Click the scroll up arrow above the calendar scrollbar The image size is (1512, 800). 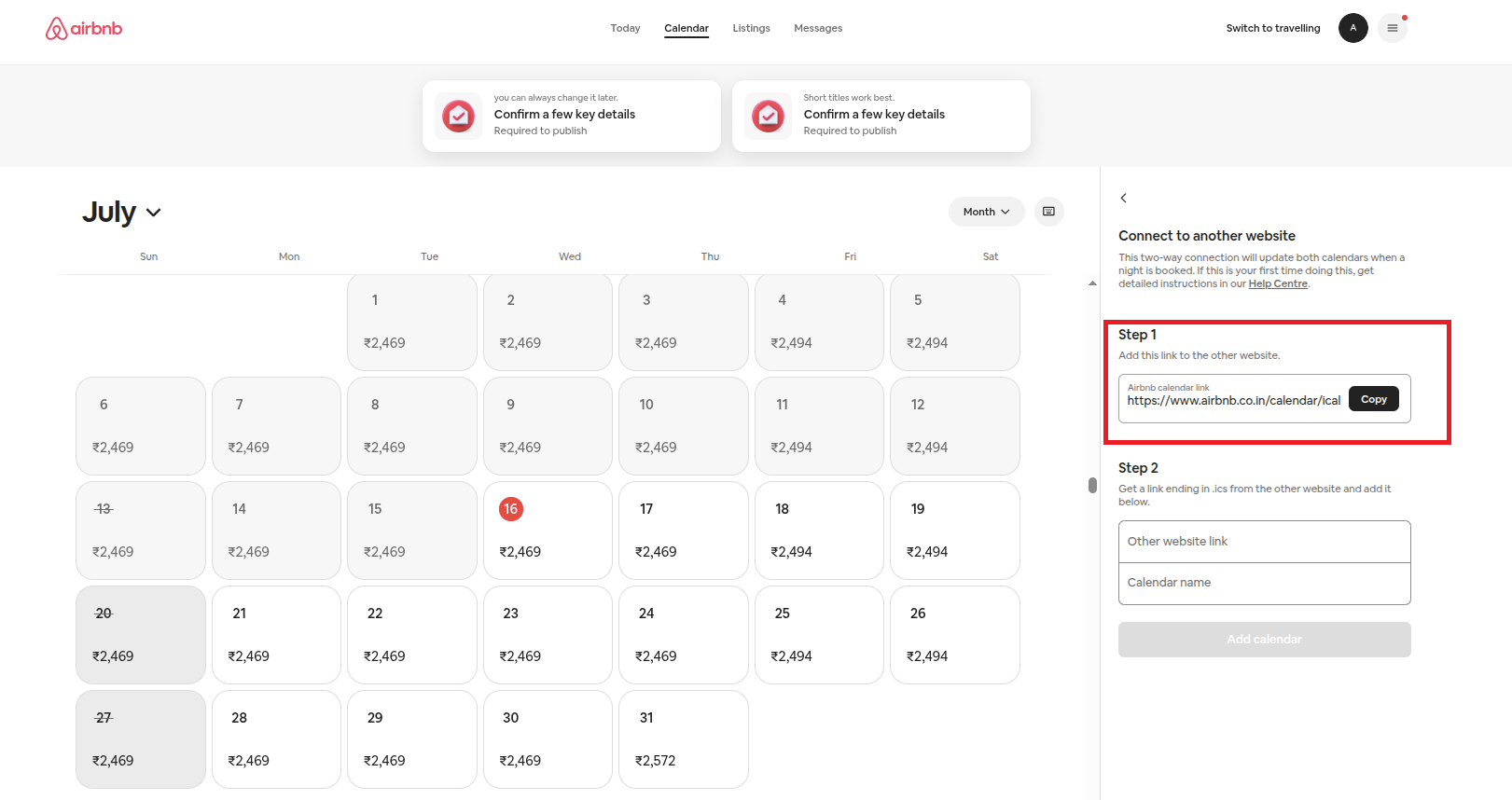click(1092, 283)
